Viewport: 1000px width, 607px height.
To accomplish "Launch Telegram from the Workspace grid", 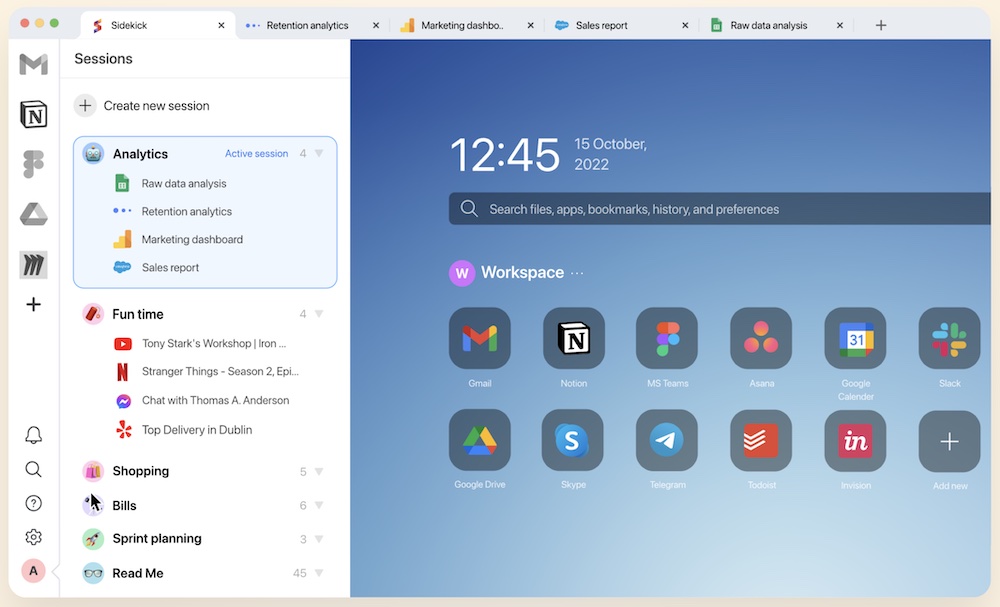I will [x=666, y=441].
